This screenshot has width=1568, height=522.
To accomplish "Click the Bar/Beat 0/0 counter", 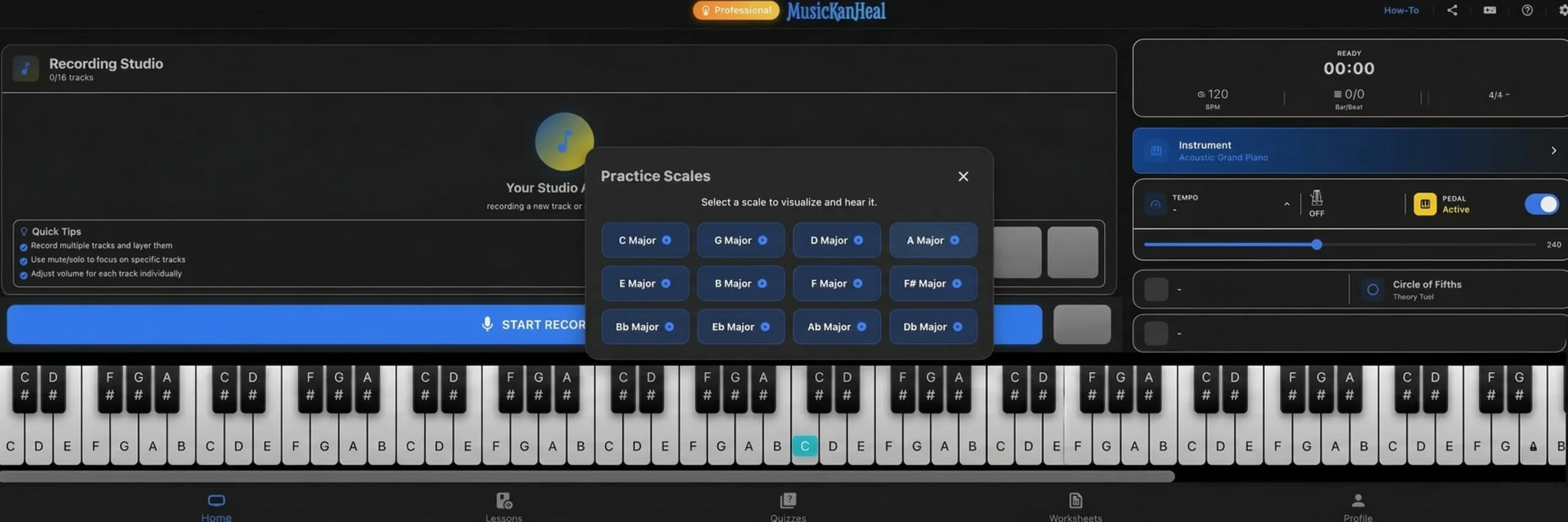I will click(x=1349, y=94).
